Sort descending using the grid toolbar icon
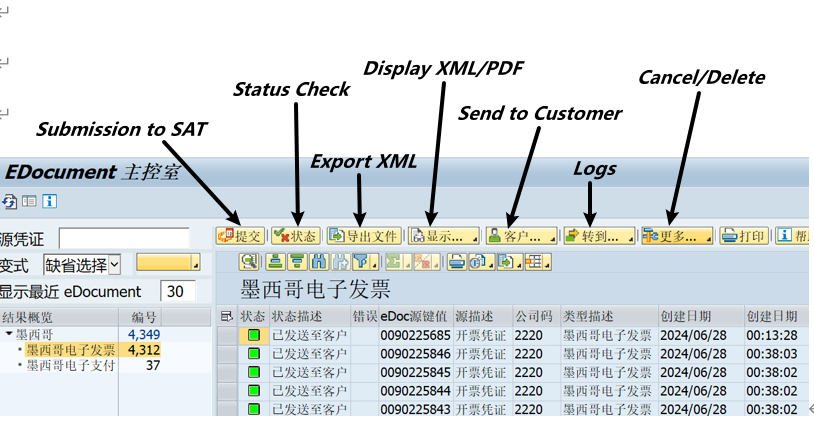The height and width of the screenshot is (423, 814). (x=297, y=262)
